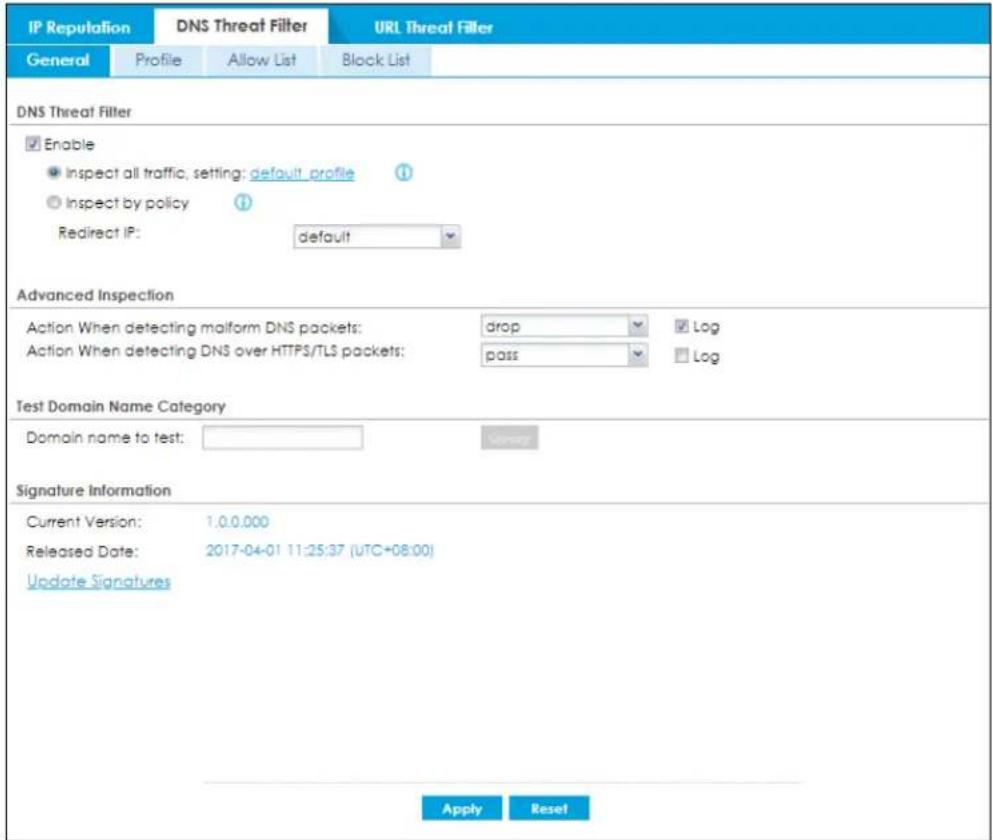Open the default_profile link
993x840 pixels.
pos(302,173)
